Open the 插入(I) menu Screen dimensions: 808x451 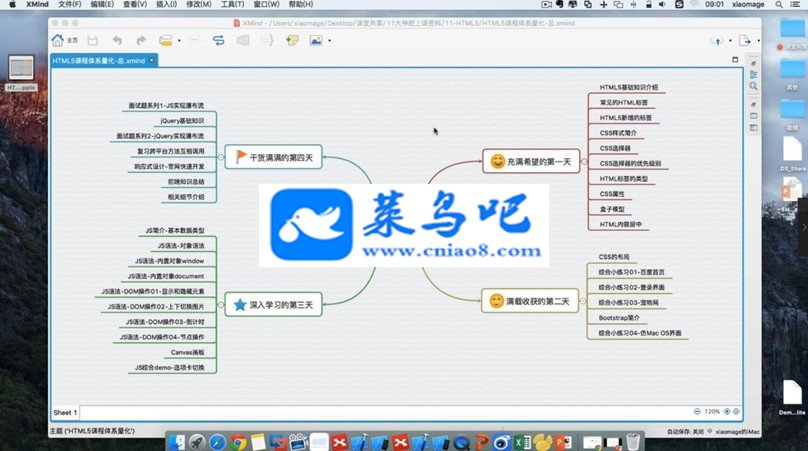point(166,4)
